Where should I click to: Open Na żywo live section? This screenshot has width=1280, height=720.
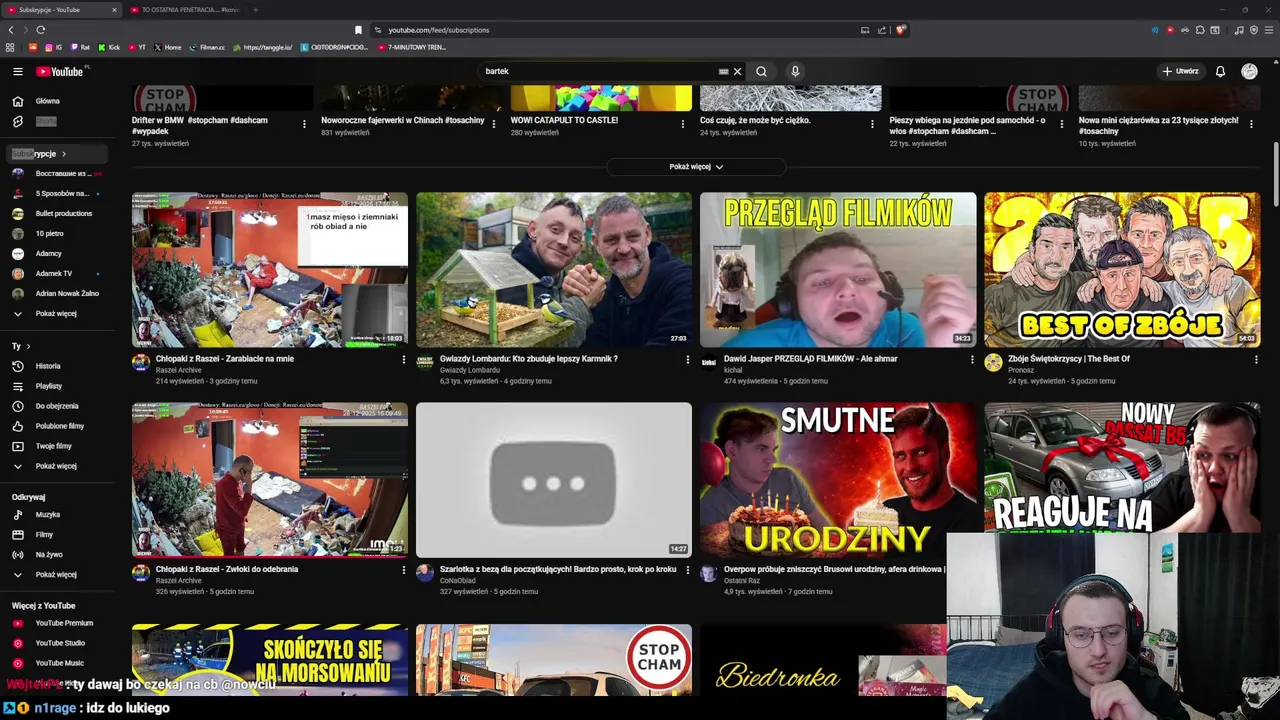coord(57,554)
